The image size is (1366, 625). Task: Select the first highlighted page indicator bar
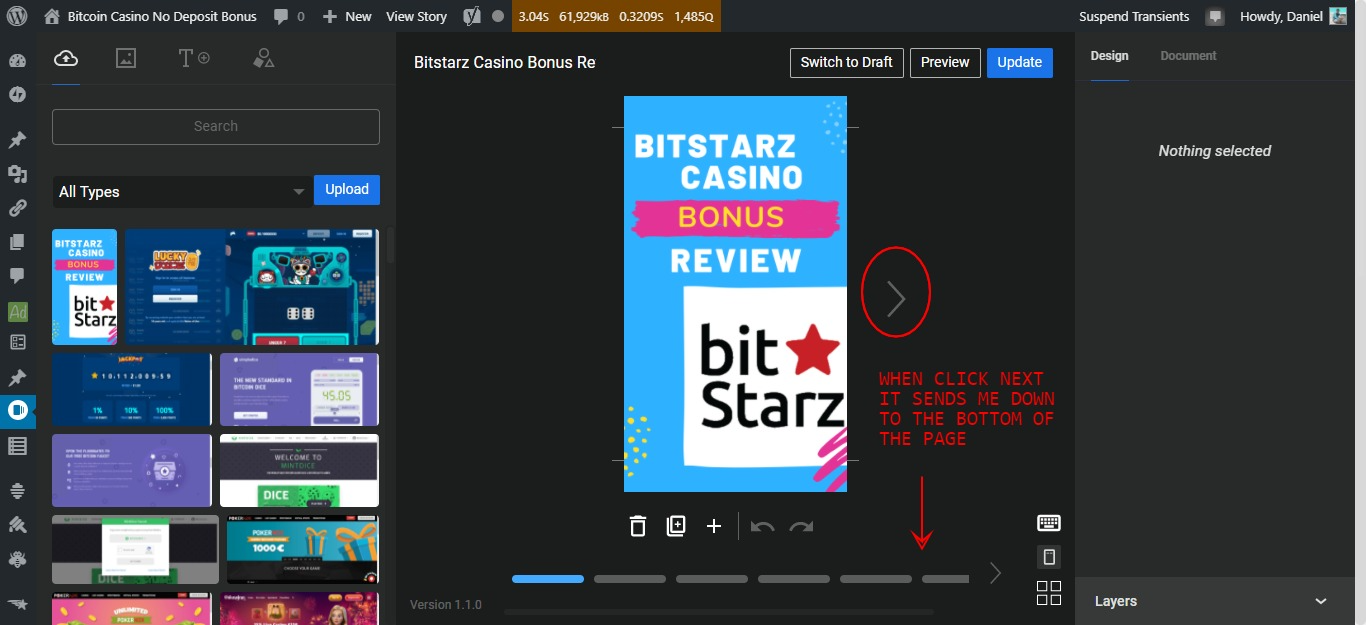pyautogui.click(x=548, y=579)
